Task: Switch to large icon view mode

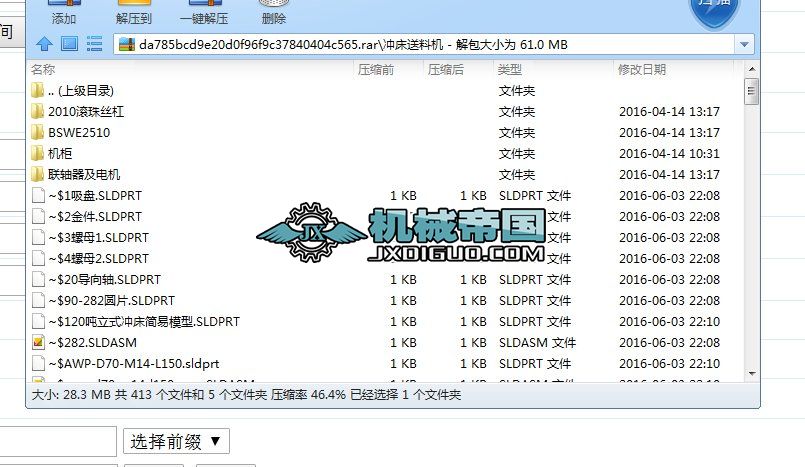Action: (x=69, y=44)
